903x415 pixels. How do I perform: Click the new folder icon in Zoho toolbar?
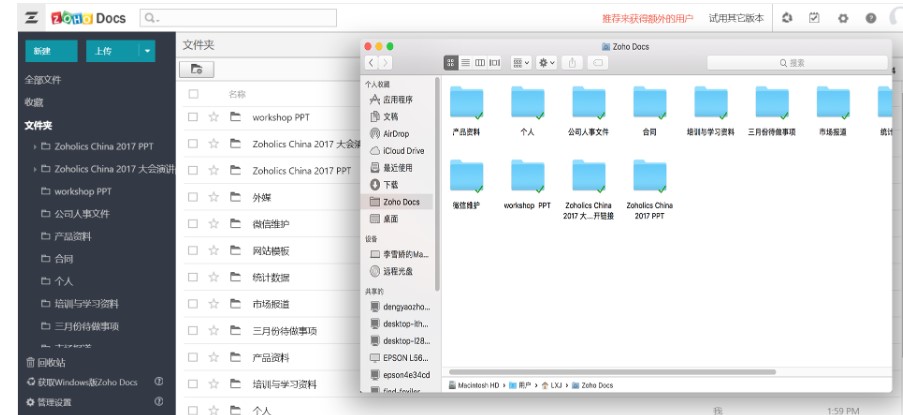(197, 69)
